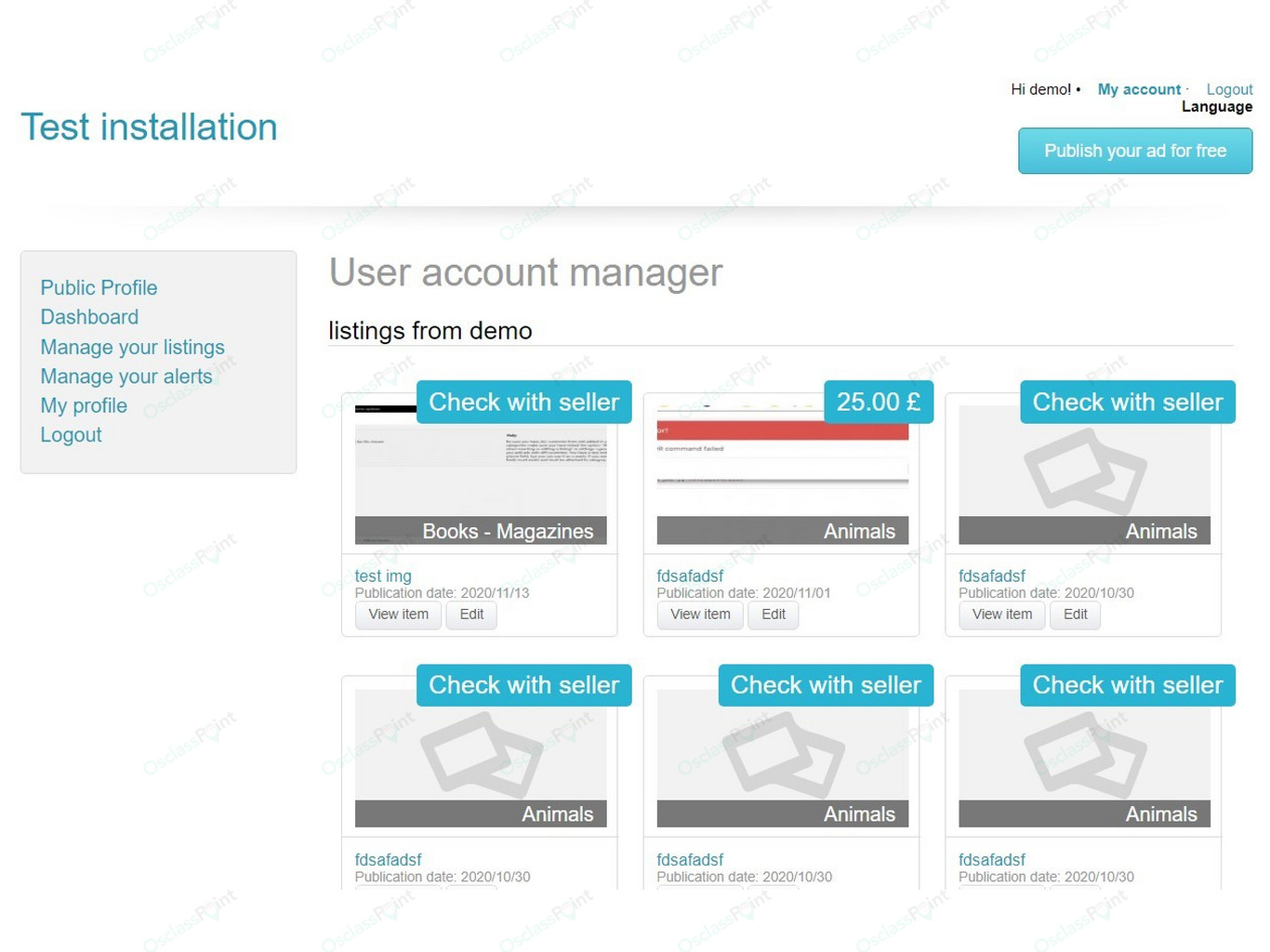Click Edit for test img listing

coord(471,615)
